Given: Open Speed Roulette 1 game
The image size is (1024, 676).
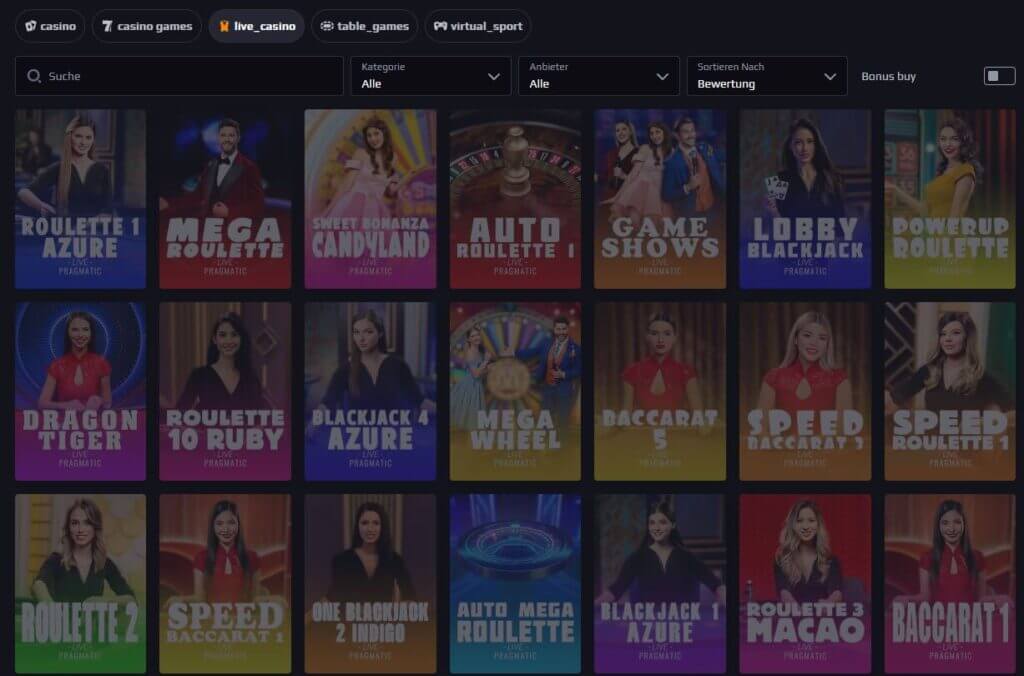Looking at the screenshot, I should coord(950,391).
